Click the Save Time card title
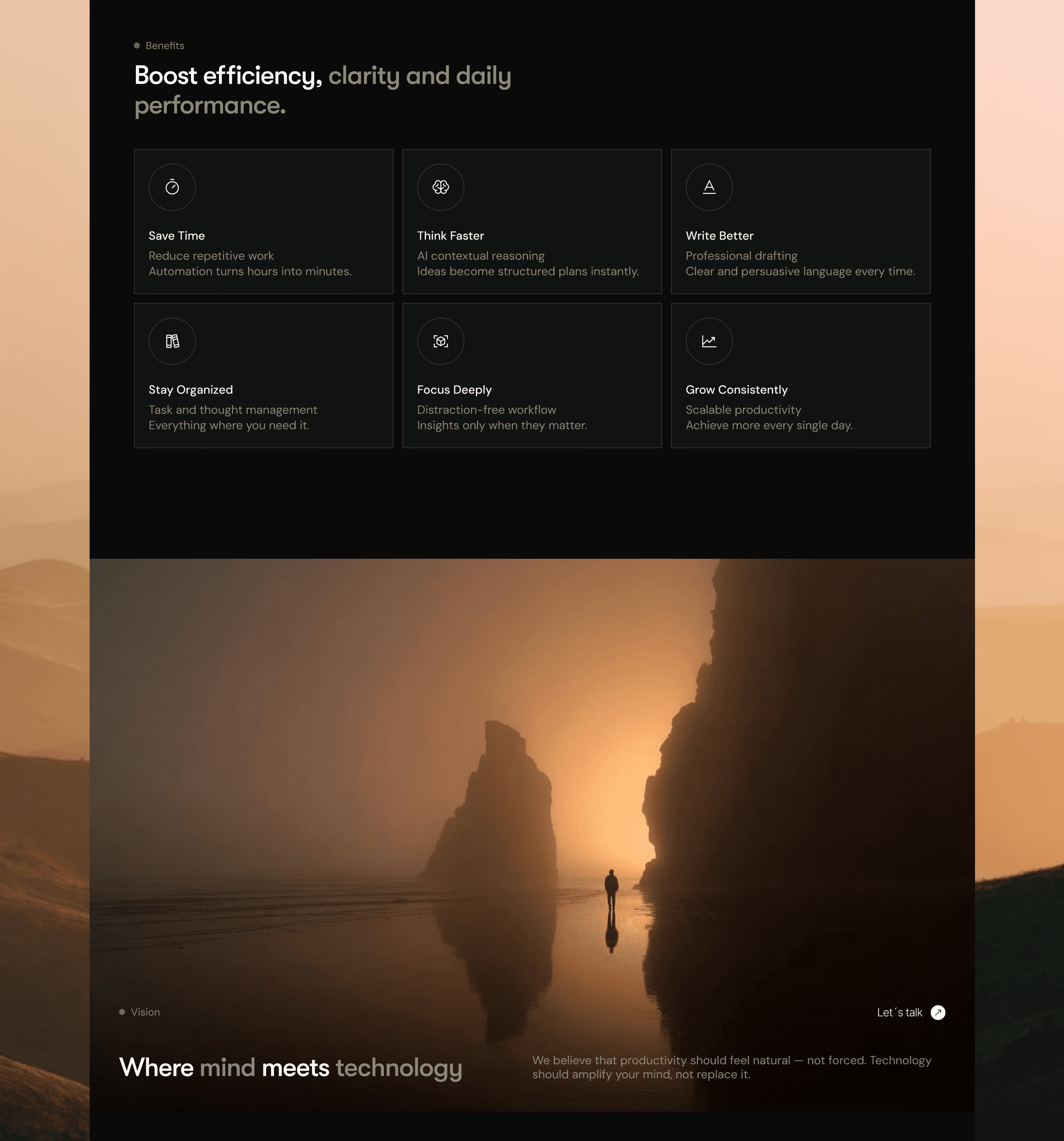 pyautogui.click(x=177, y=236)
